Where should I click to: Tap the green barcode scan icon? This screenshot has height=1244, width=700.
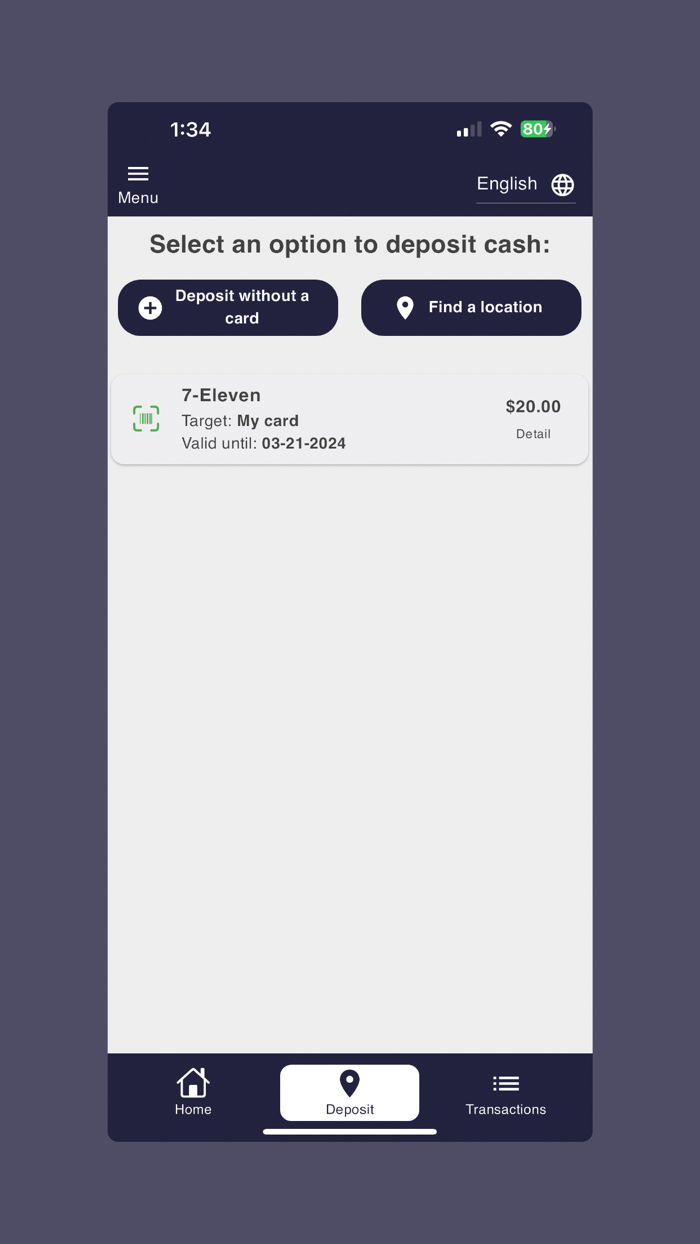pos(146,419)
